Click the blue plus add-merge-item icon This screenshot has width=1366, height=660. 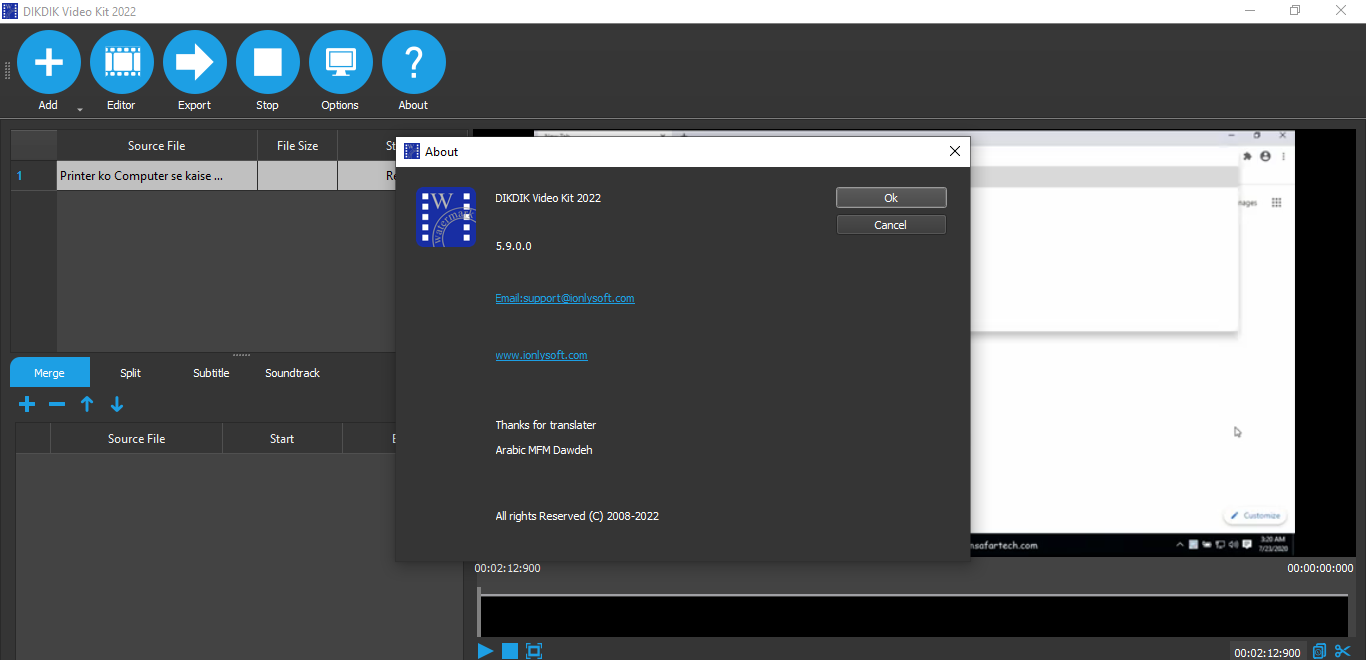pos(27,404)
